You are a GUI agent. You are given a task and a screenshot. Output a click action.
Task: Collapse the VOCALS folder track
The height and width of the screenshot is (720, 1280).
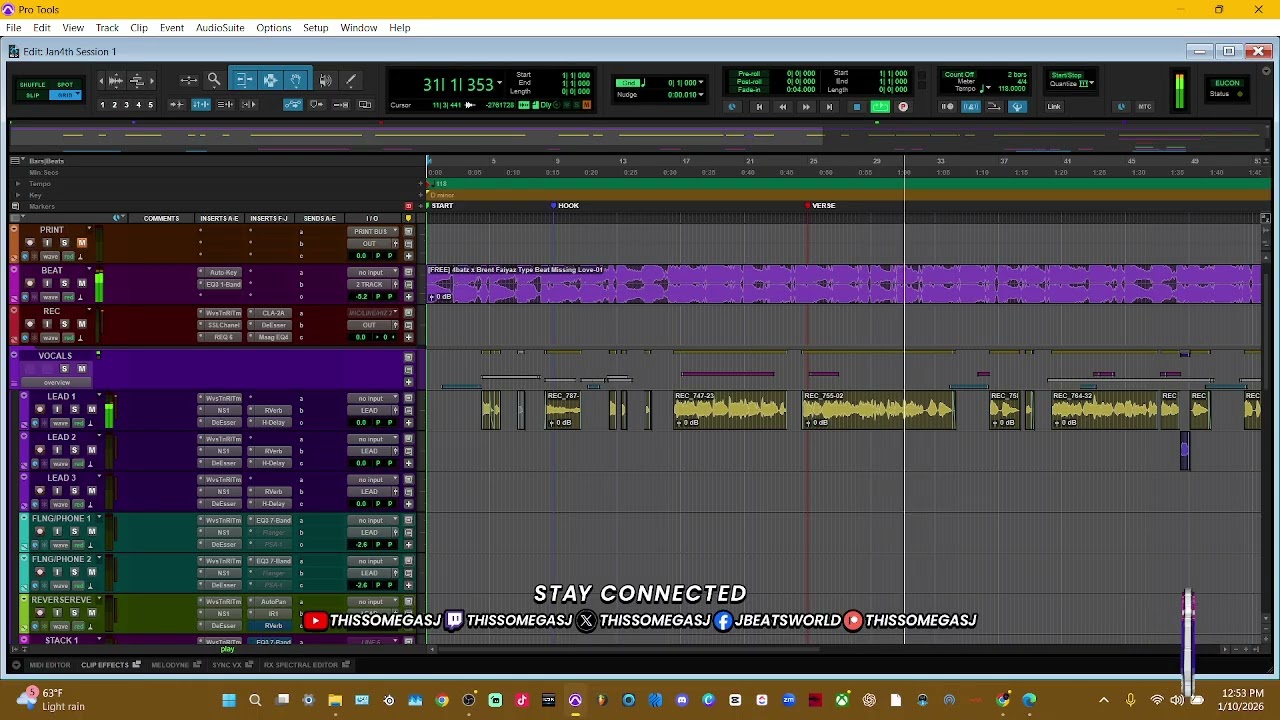pyautogui.click(x=15, y=355)
